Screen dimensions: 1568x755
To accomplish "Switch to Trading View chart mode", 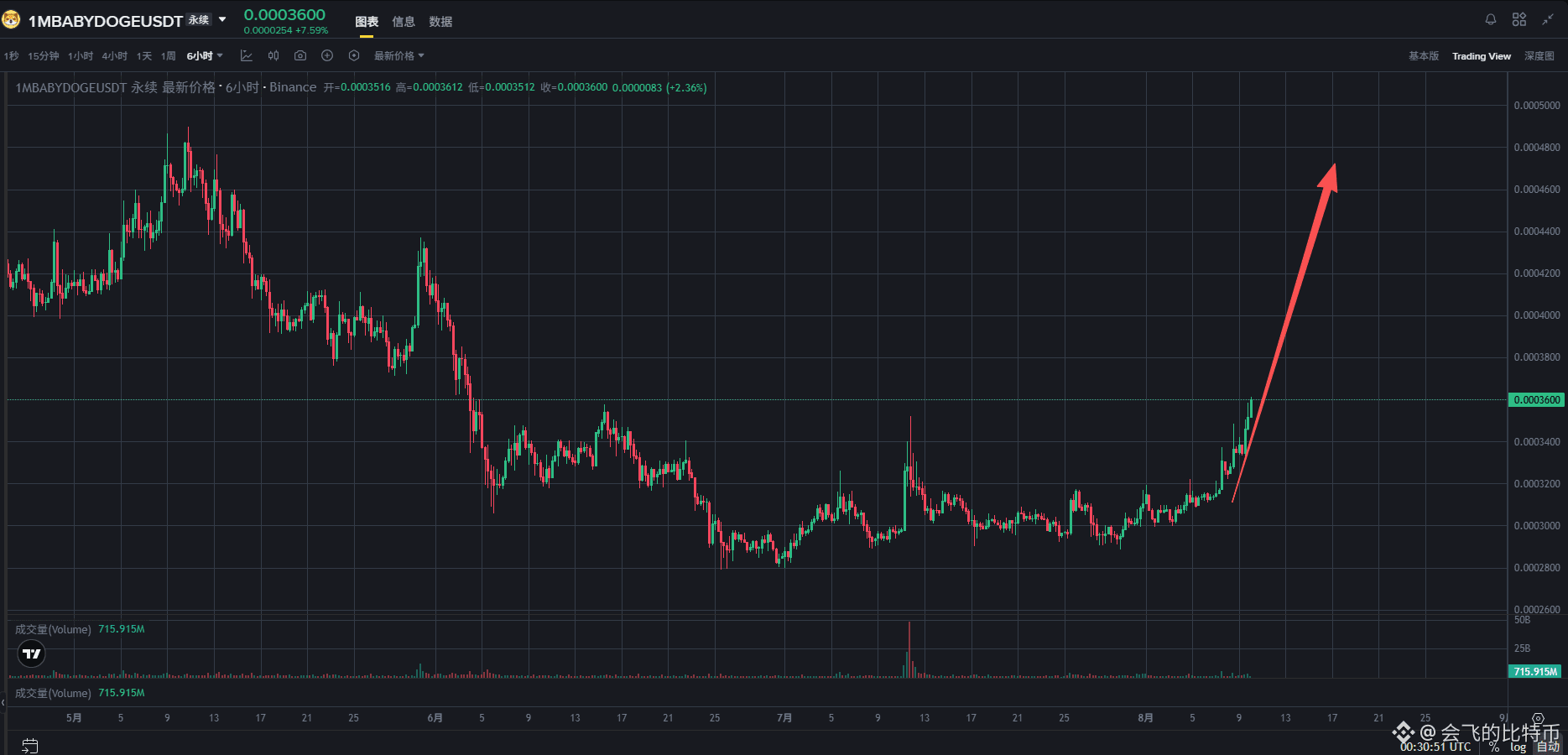I will 1482,56.
